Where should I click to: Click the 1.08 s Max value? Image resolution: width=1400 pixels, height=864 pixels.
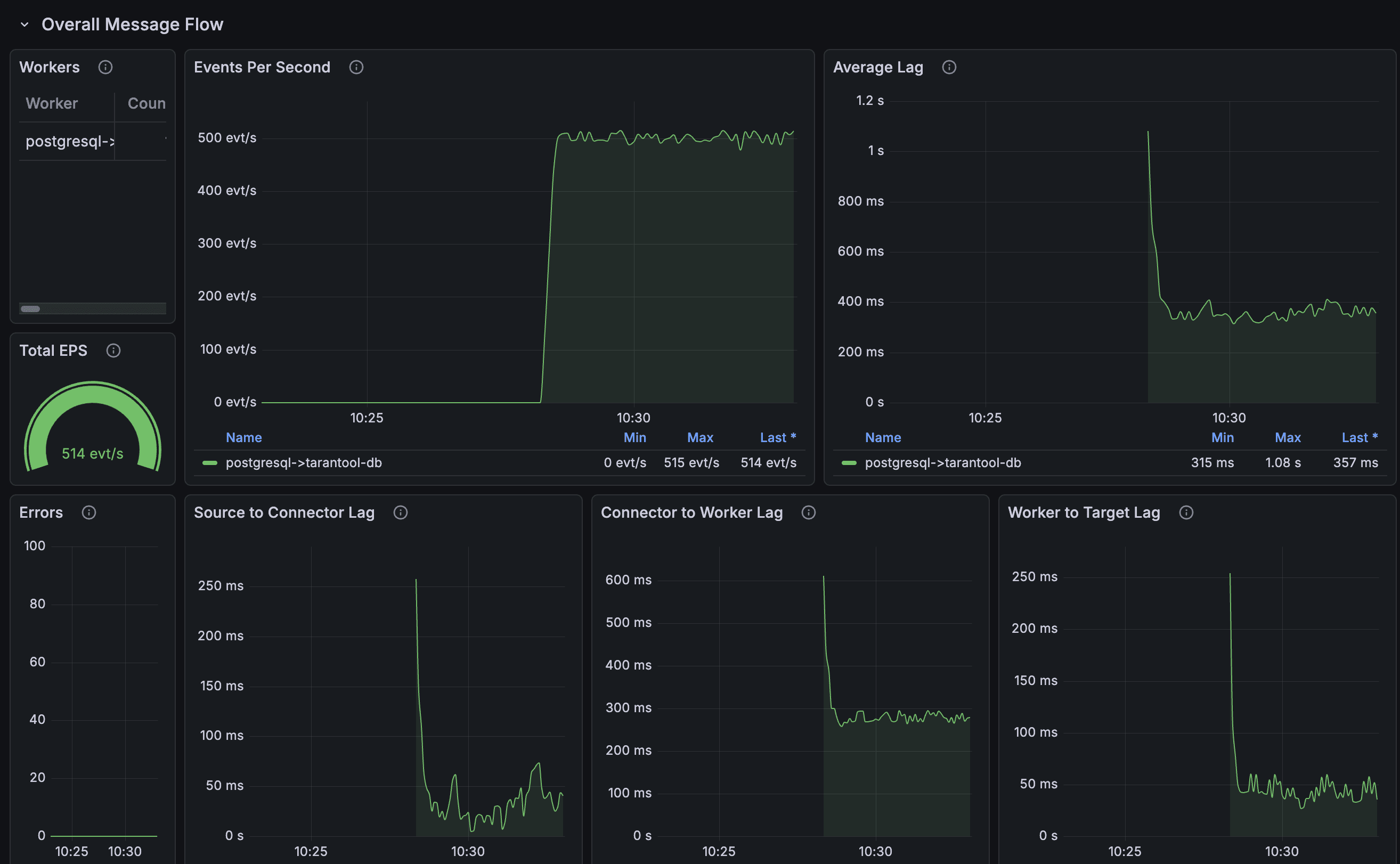[1283, 463]
